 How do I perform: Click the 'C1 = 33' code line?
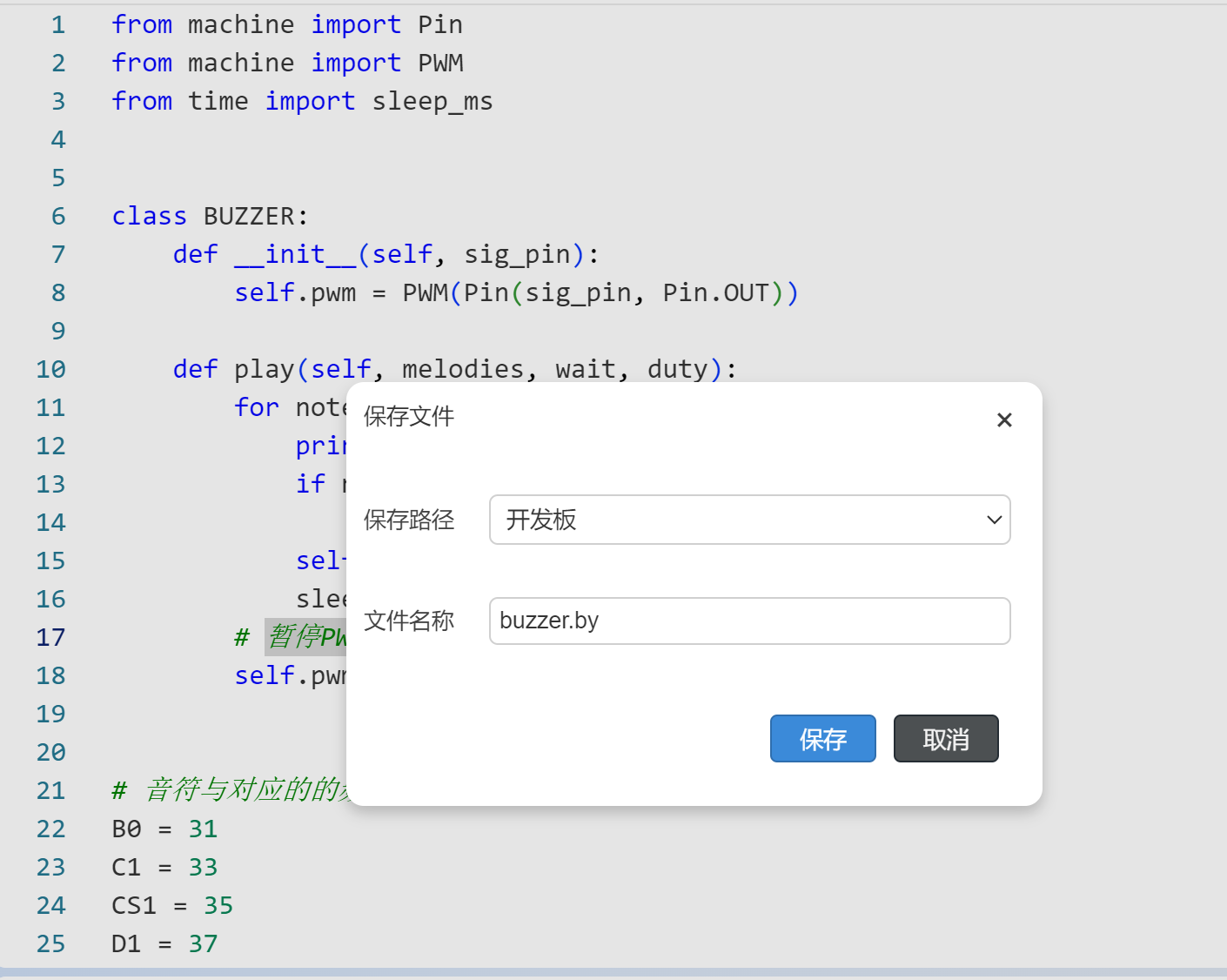click(164, 867)
